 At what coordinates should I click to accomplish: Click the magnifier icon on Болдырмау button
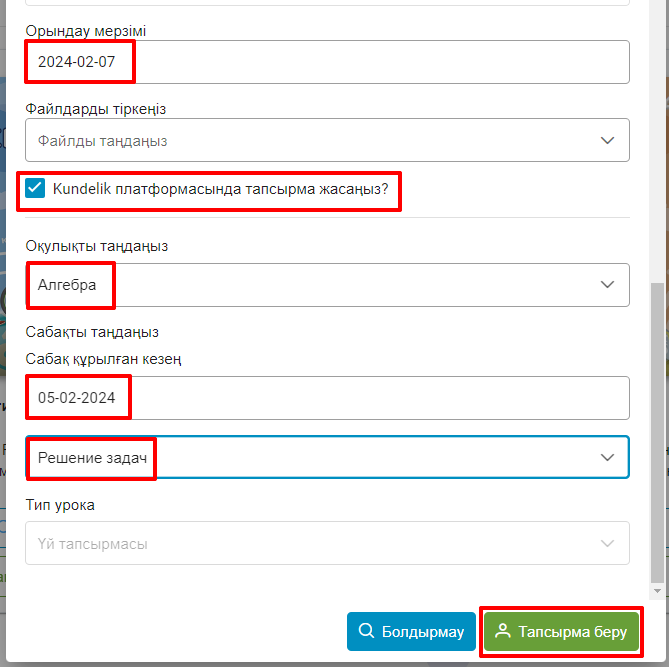tap(366, 630)
